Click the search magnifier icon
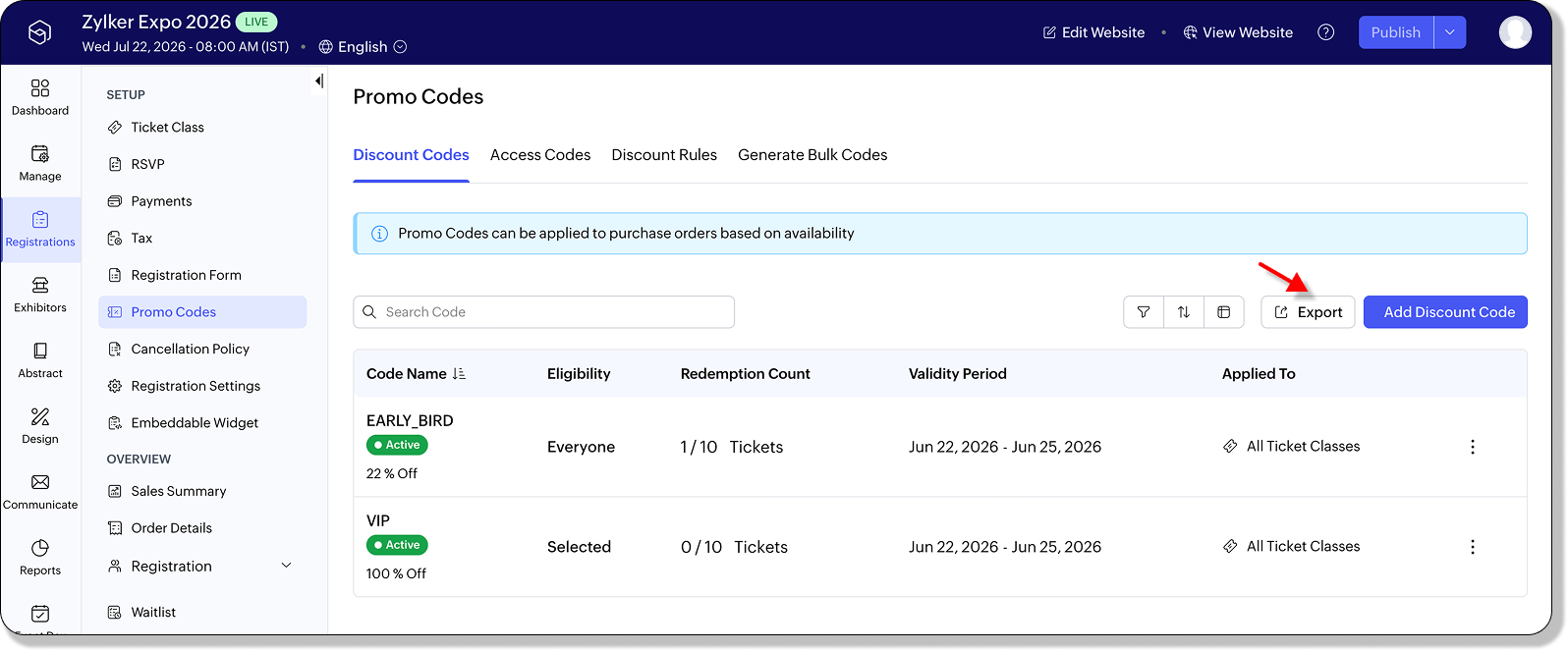The image size is (1568, 651). coord(369,312)
